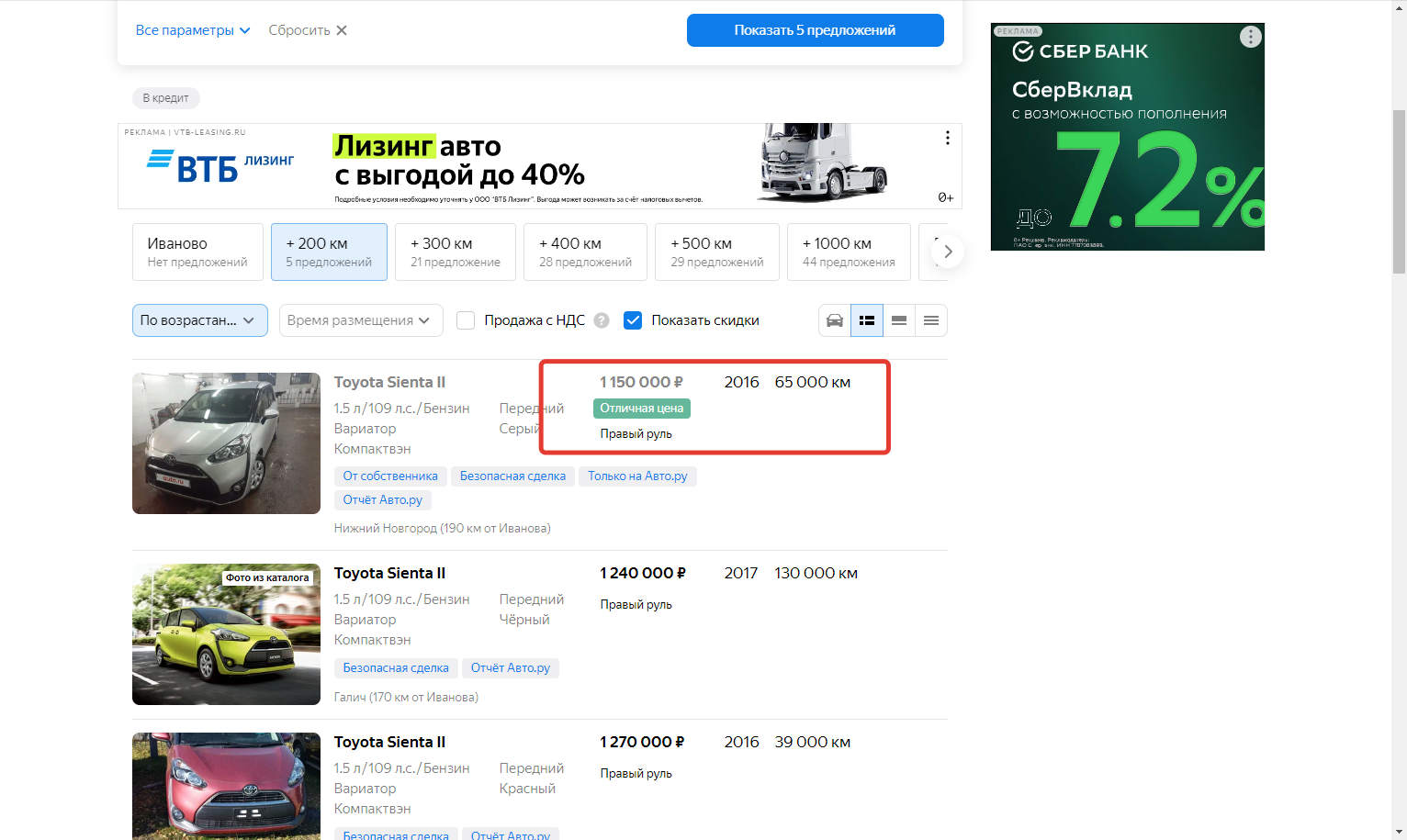Click Правый руль on the 1 240 000 ₽ listing
Screen dimensions: 1407x840
coord(636,604)
